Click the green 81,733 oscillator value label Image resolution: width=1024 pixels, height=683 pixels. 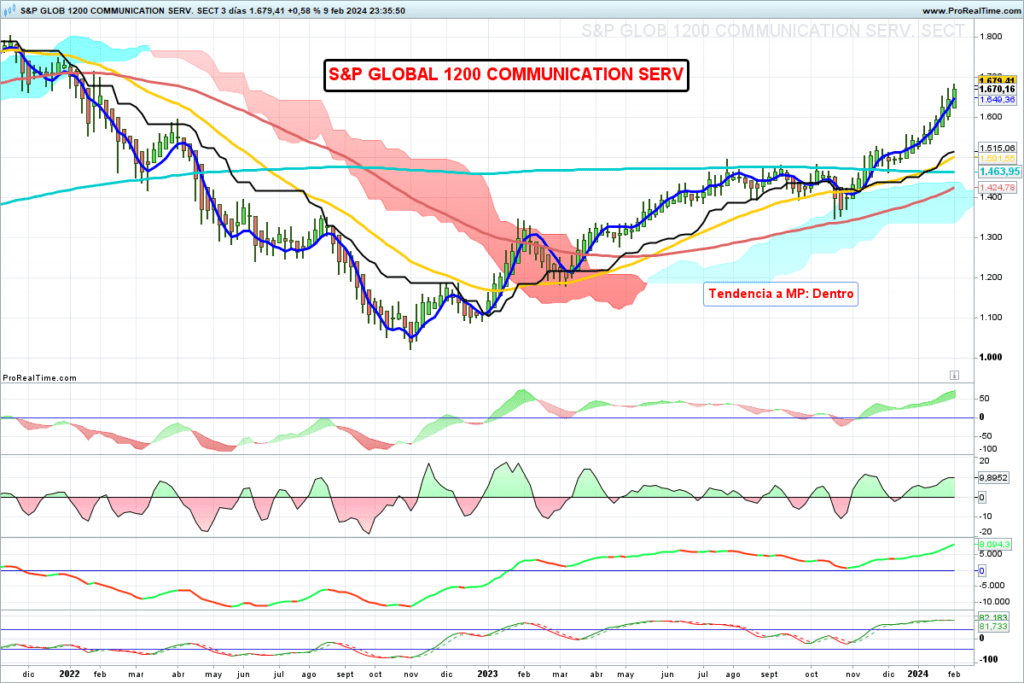[993, 627]
